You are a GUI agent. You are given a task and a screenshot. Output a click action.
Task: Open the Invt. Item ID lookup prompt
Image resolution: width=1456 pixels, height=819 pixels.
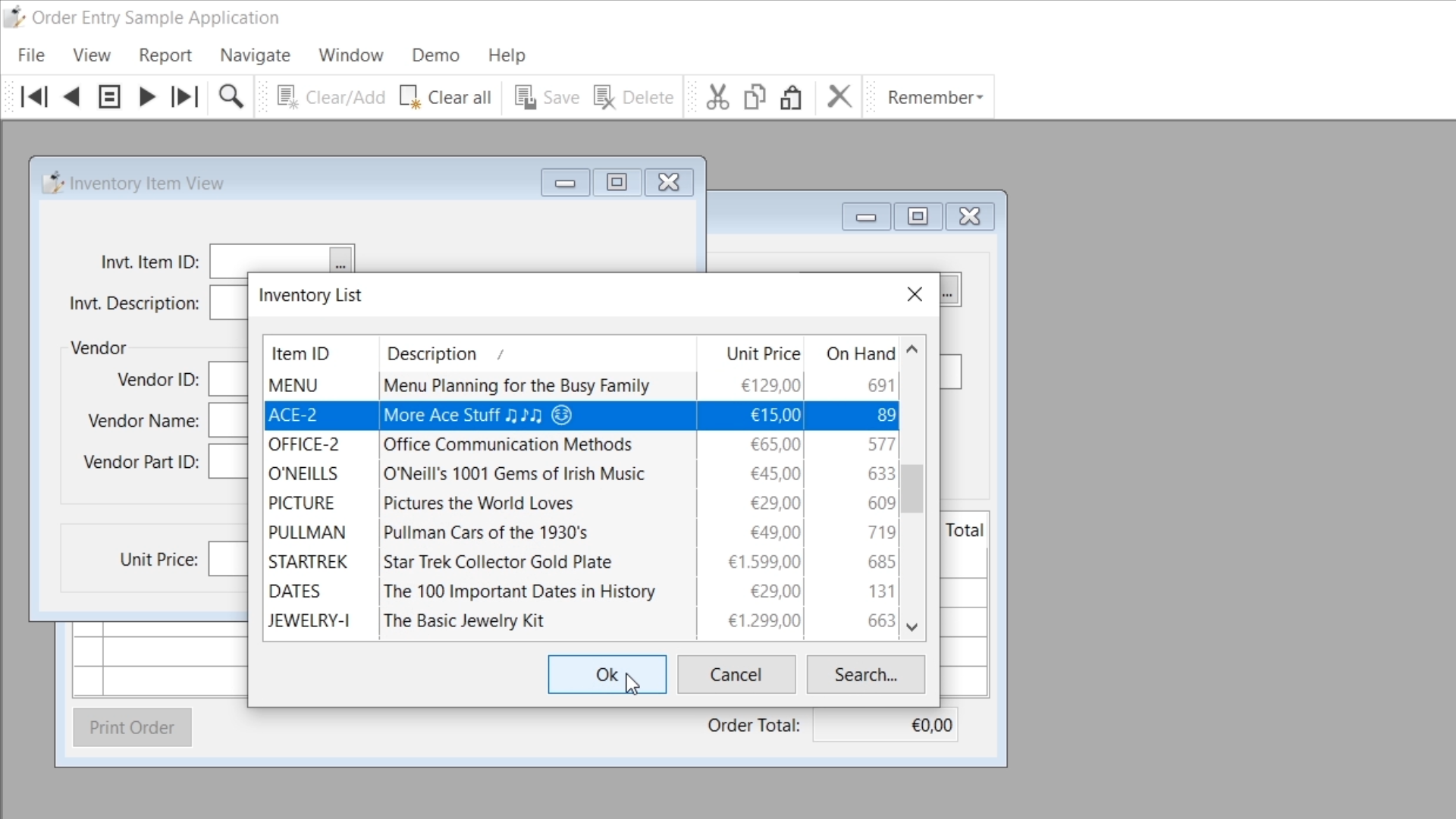(340, 262)
